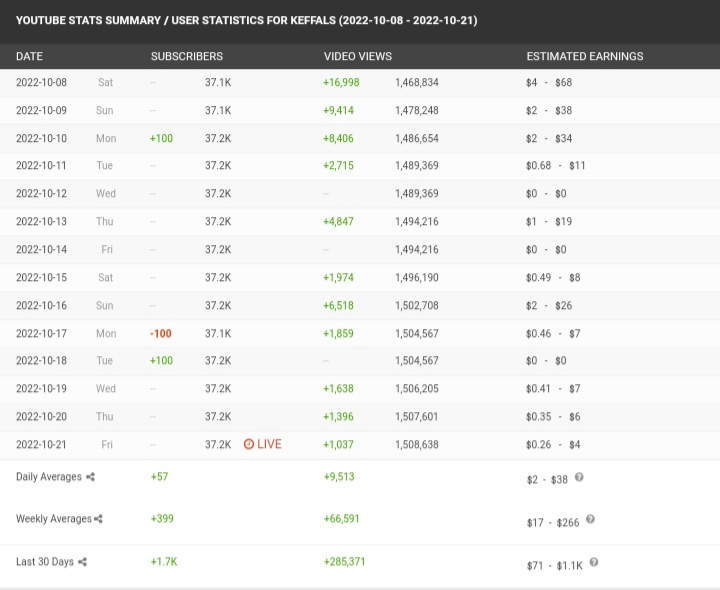Click the +4,847 views gain value

(338, 222)
